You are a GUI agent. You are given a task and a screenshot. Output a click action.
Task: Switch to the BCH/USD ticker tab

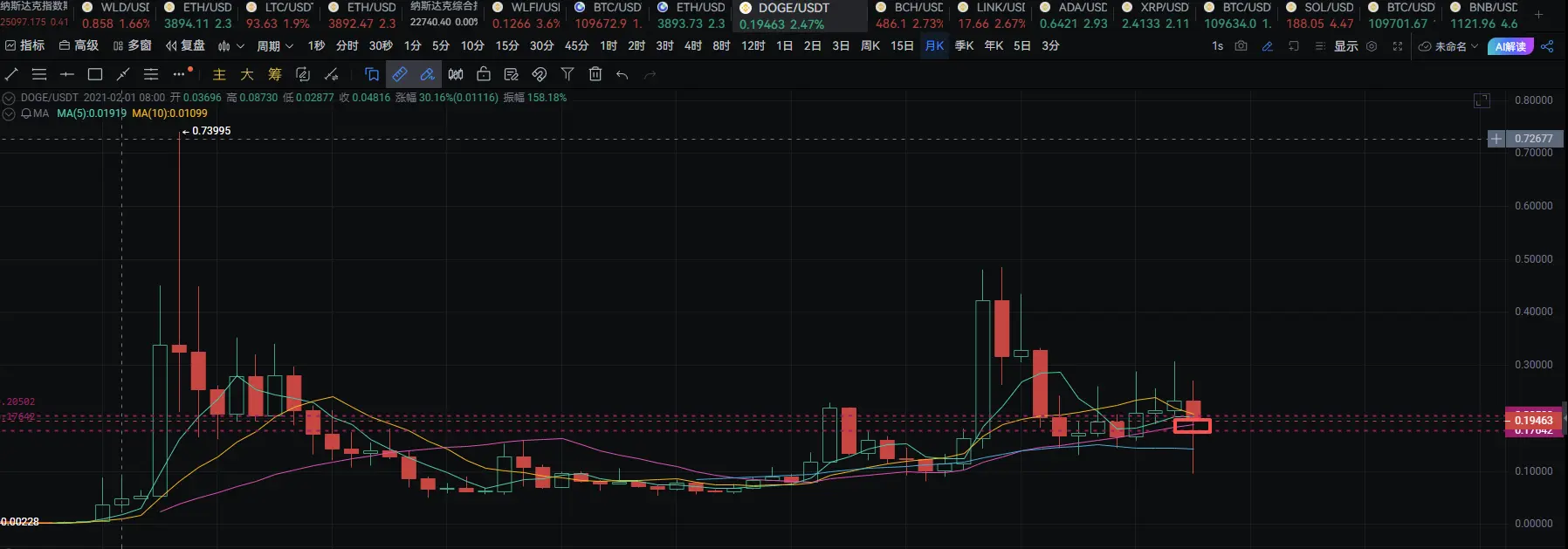910,15
